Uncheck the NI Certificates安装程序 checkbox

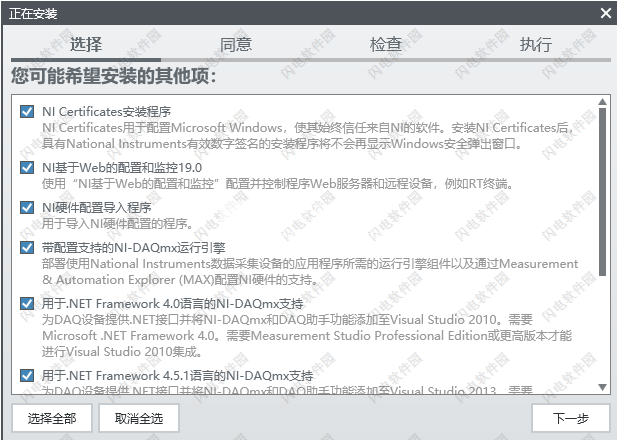[x=27, y=111]
